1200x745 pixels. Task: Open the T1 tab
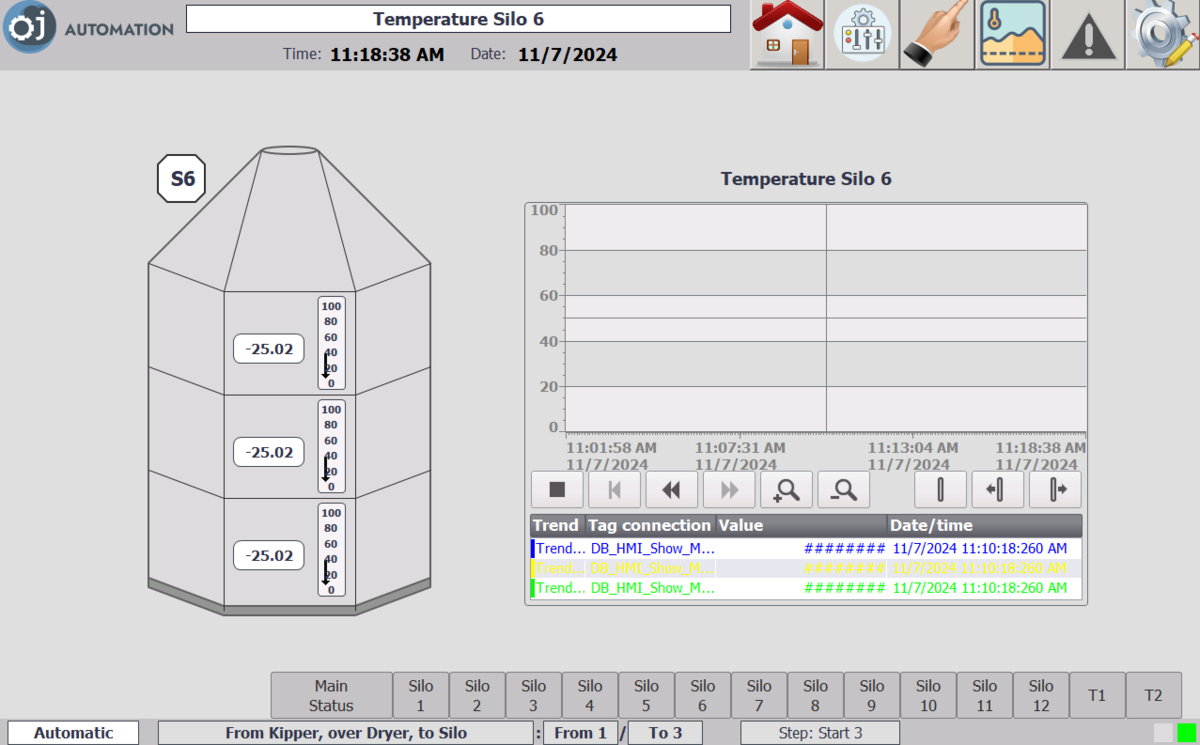pos(1097,695)
